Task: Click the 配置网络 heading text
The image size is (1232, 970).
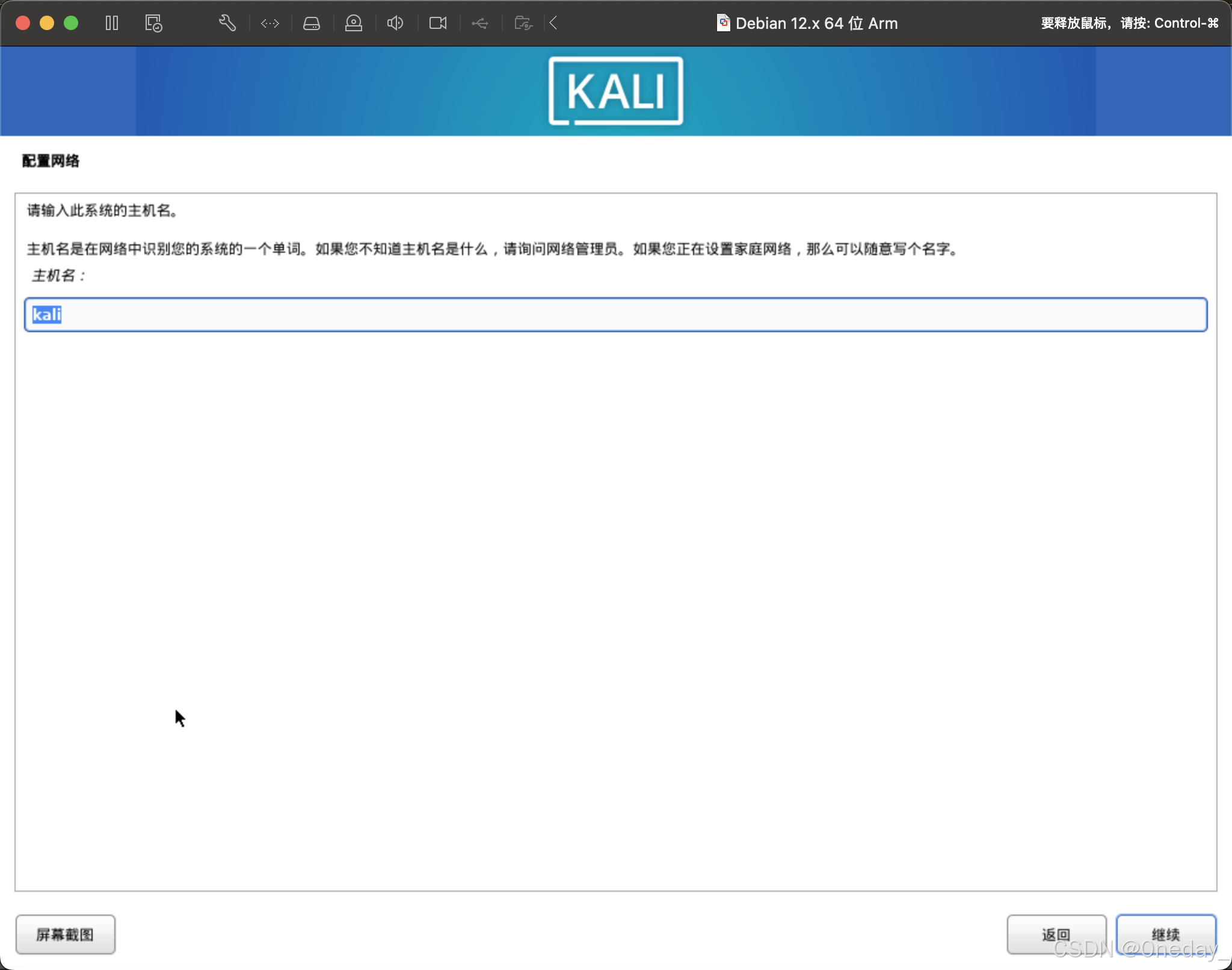Action: click(51, 161)
